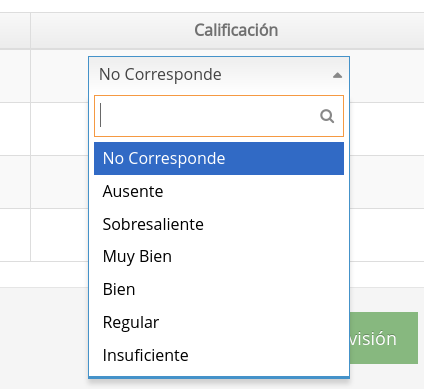Click the first row's narrow left cell
Screen dimensions: 424x390
click(15, 76)
